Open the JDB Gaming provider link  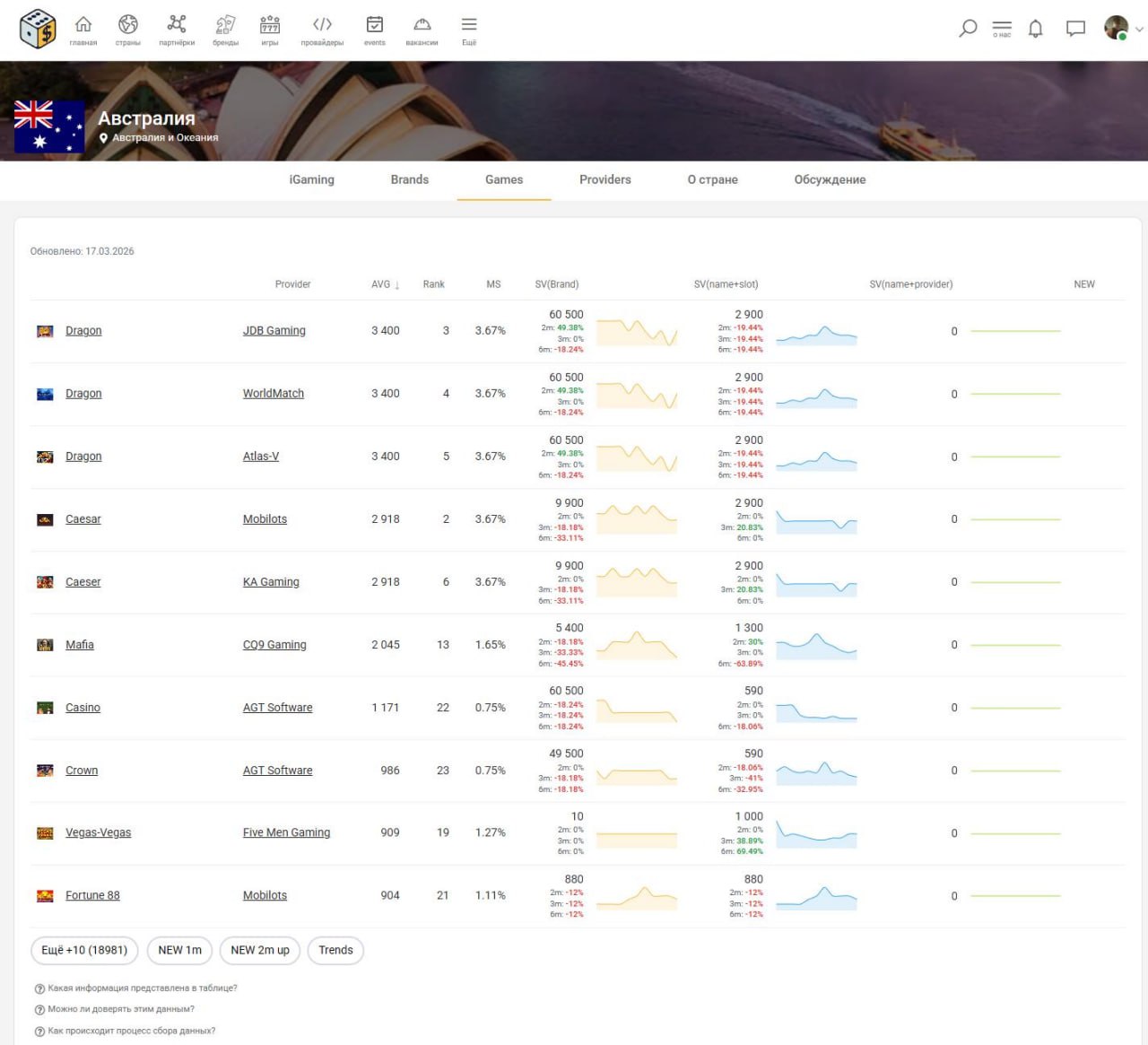pos(274,331)
